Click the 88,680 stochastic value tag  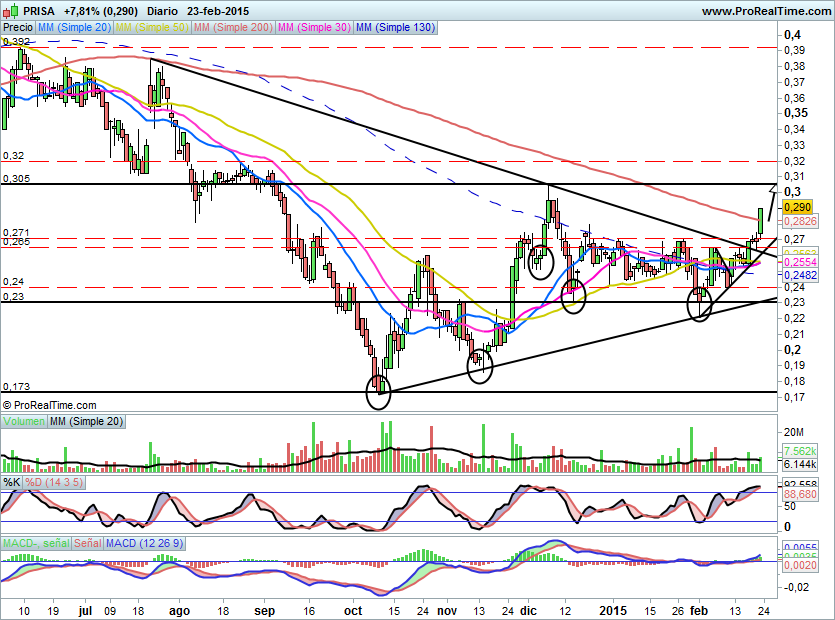click(x=800, y=494)
